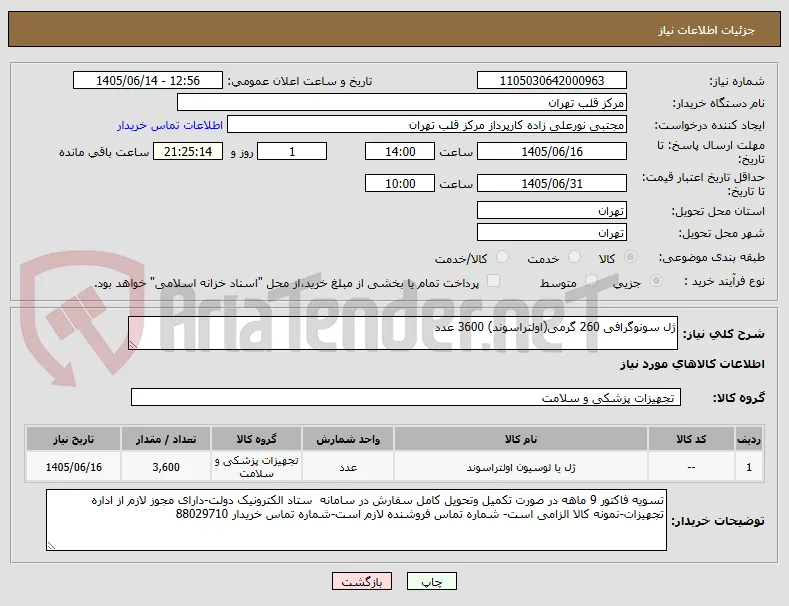Click the buyer notes textarea

coord(356,520)
